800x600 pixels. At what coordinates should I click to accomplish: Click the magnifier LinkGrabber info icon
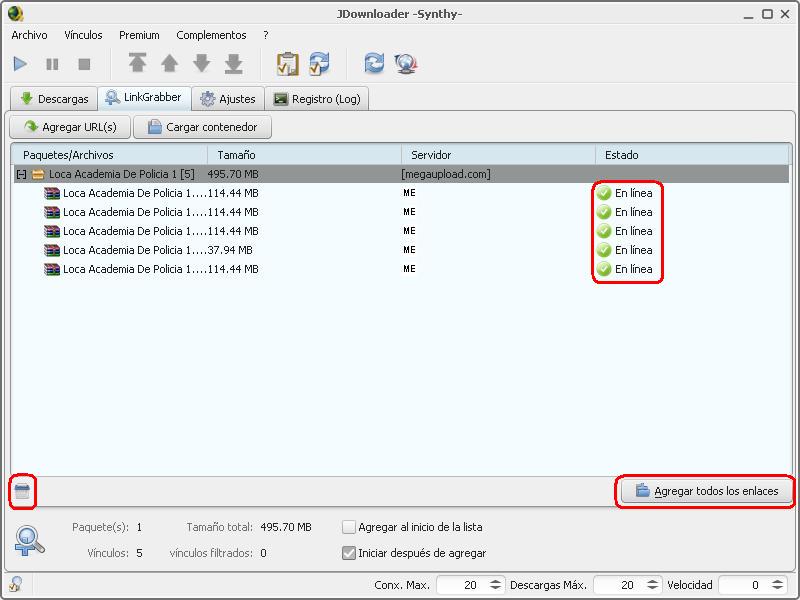coord(29,540)
